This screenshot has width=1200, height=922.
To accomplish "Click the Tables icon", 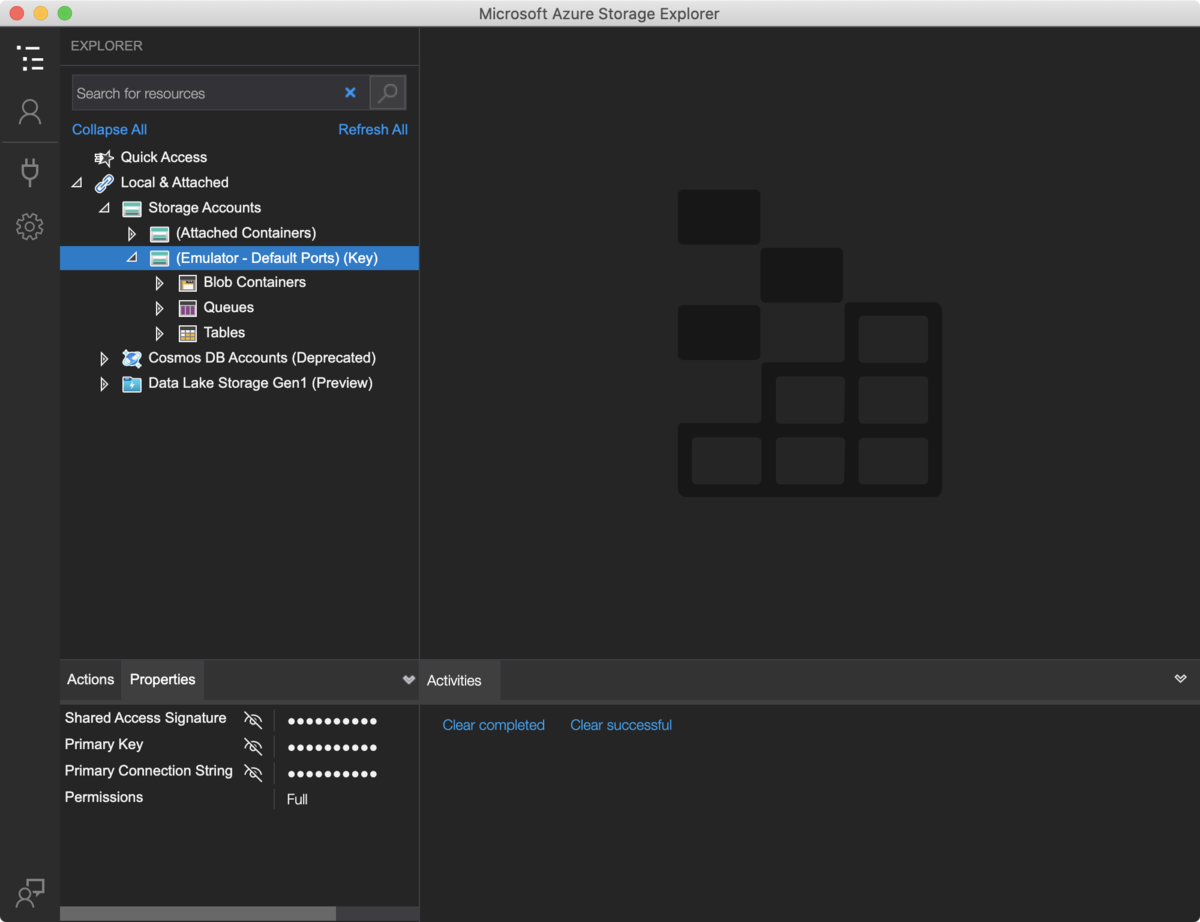I will (x=187, y=333).
